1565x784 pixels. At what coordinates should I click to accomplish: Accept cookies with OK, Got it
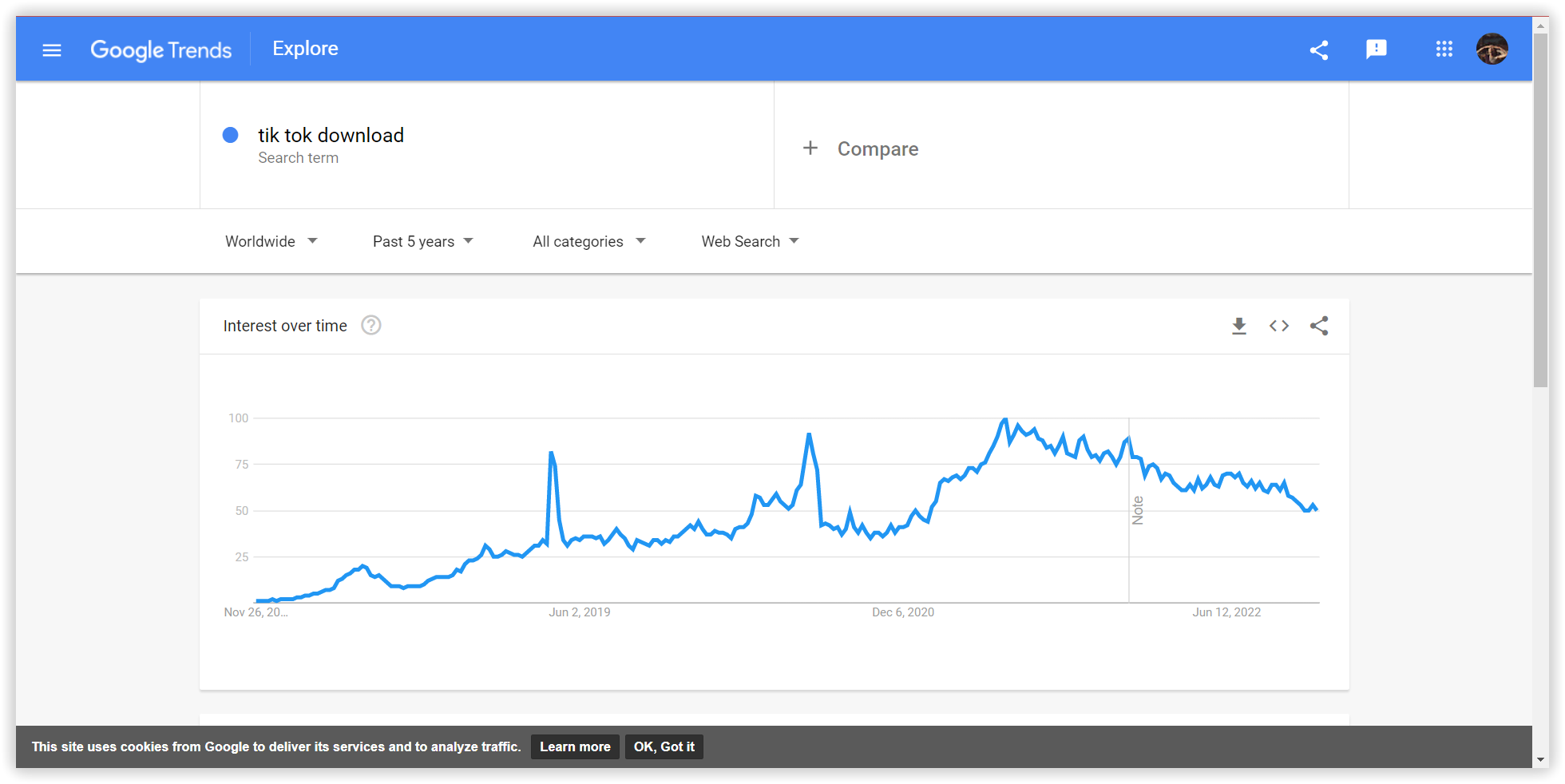click(x=664, y=747)
